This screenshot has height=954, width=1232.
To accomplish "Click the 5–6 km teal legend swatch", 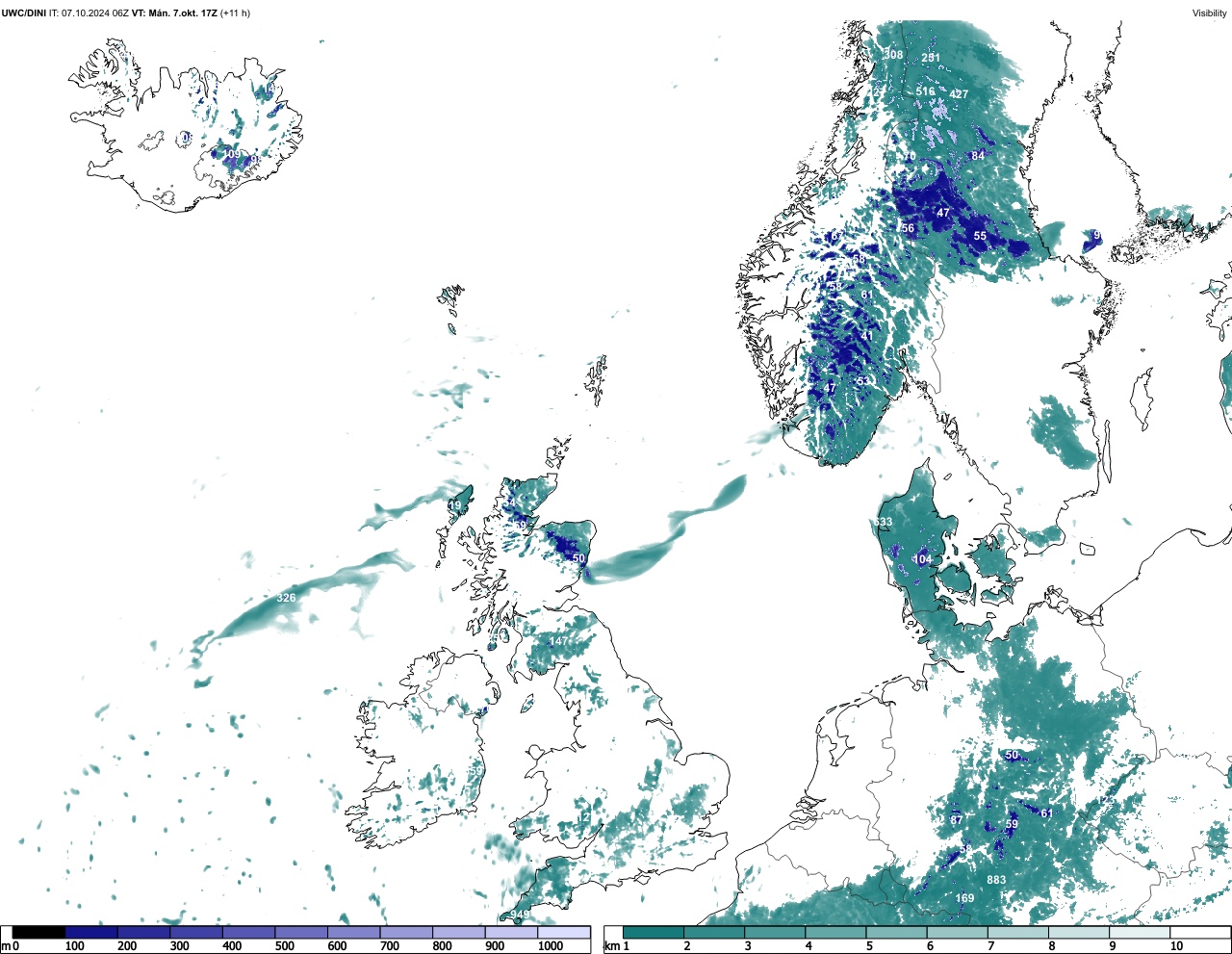I will 897,932.
